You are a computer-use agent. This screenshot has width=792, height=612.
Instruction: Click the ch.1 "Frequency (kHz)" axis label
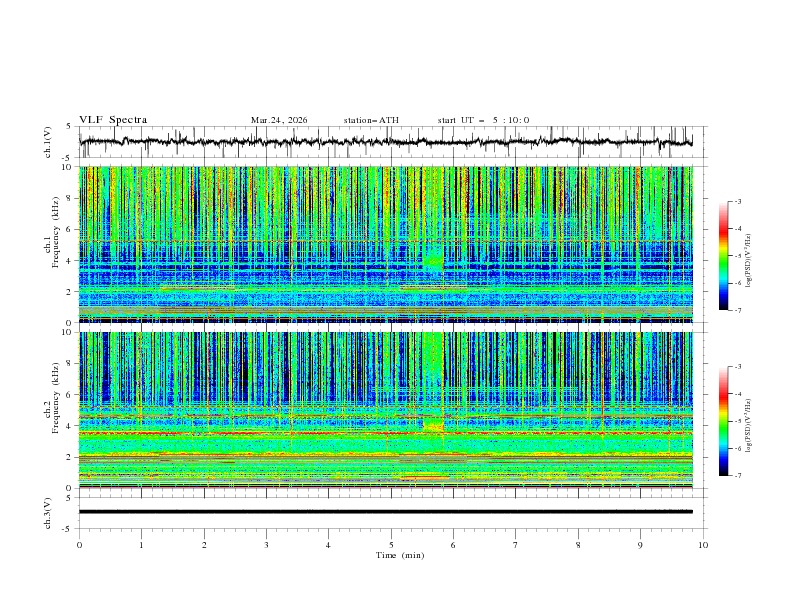click(56, 233)
